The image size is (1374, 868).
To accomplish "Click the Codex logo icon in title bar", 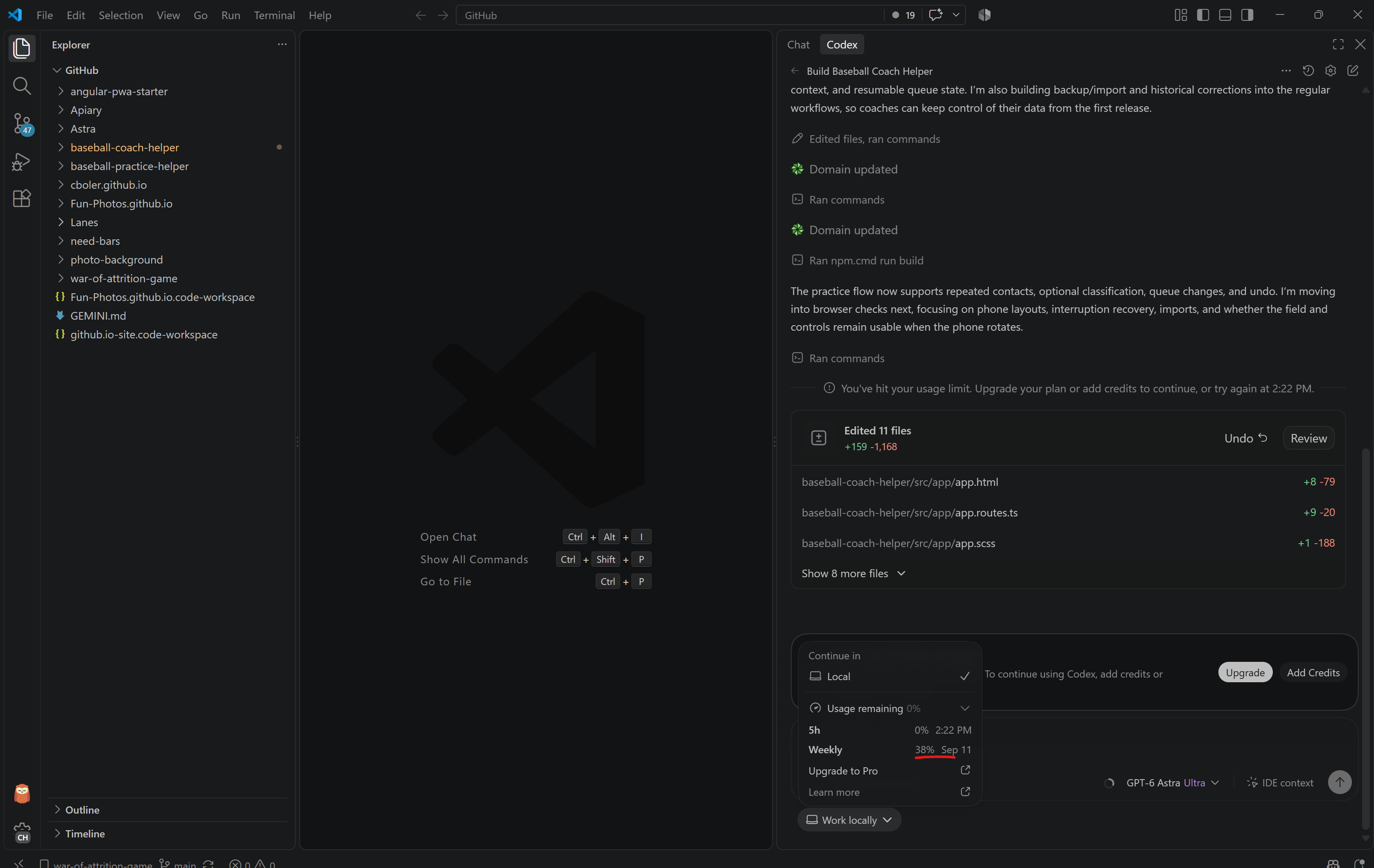I will [x=984, y=15].
